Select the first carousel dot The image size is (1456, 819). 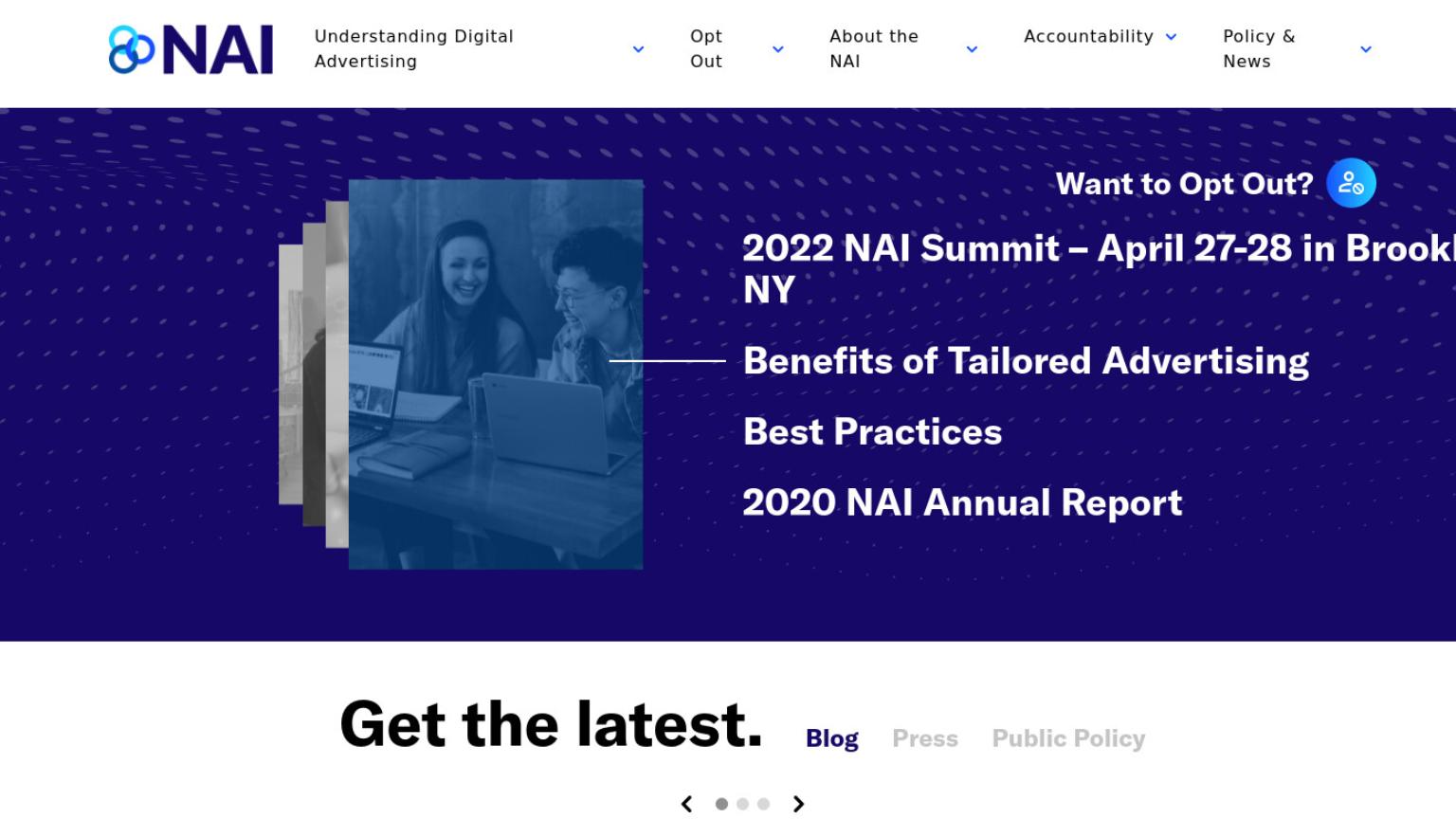(721, 804)
